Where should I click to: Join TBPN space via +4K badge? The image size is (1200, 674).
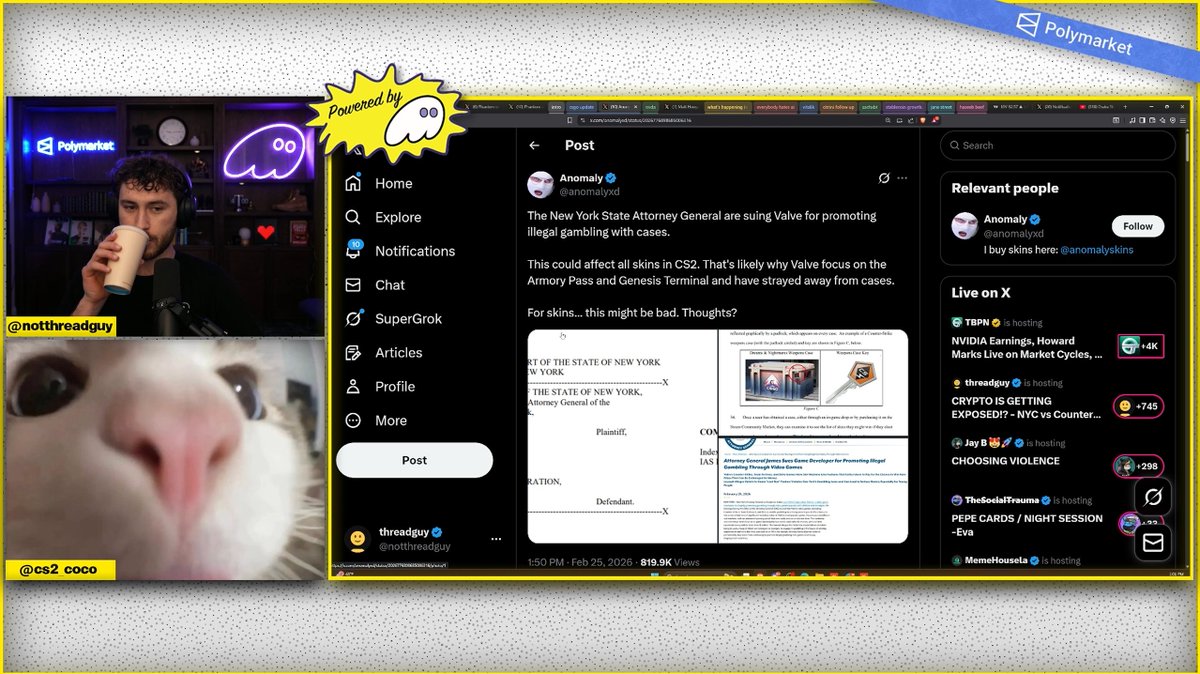[x=1139, y=346]
